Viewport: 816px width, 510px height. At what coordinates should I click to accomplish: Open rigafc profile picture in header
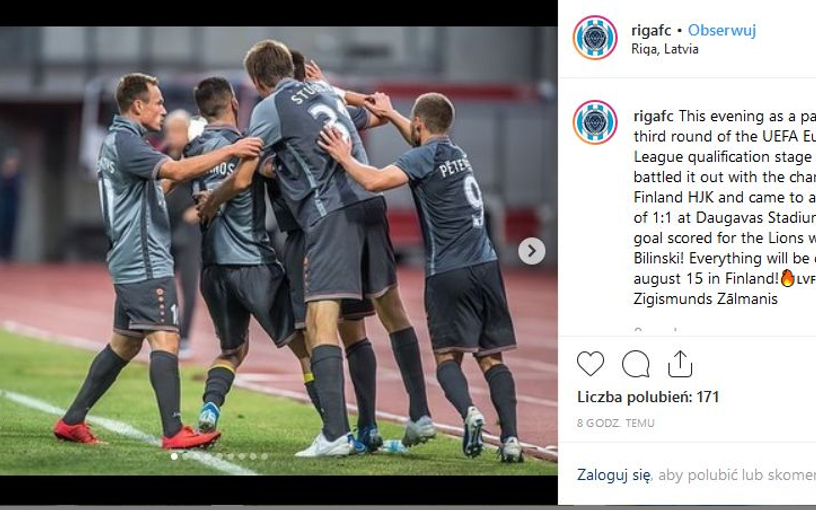coord(595,37)
